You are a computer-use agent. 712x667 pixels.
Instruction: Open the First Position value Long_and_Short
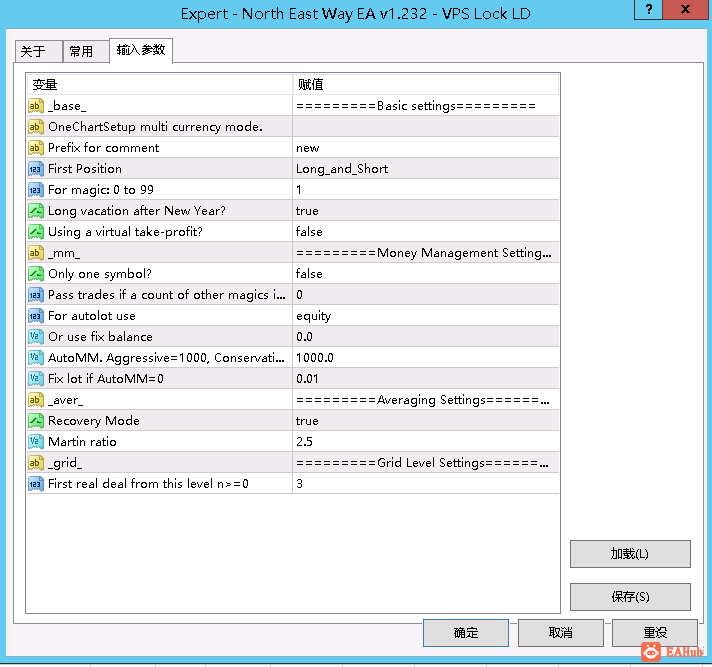pos(425,169)
